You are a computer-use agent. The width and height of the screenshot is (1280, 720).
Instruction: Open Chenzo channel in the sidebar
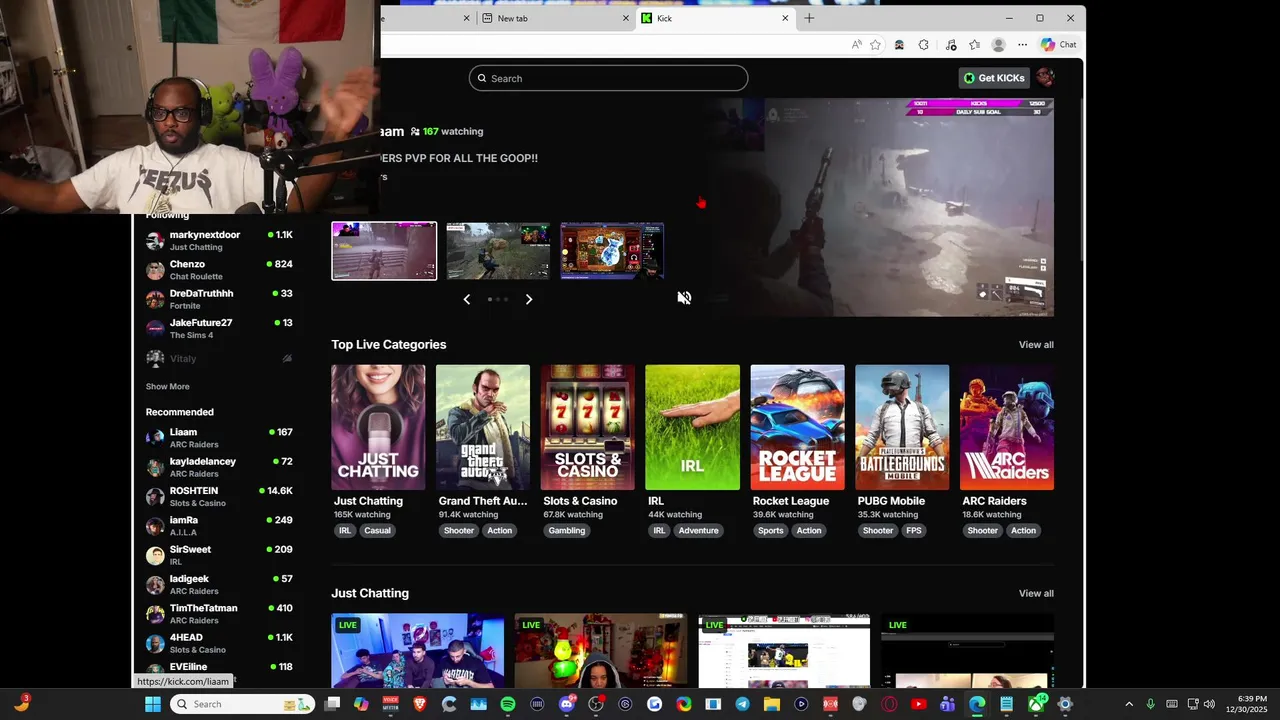point(219,270)
